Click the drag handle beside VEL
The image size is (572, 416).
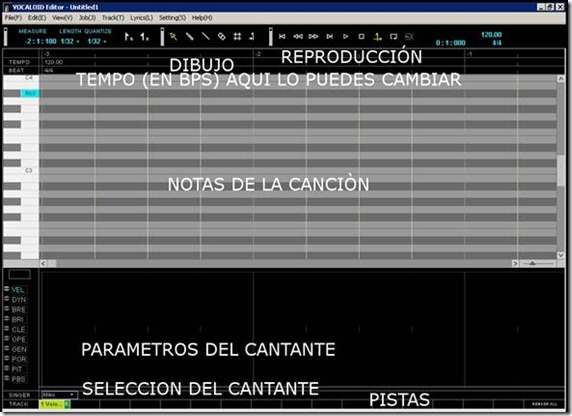tap(7, 289)
